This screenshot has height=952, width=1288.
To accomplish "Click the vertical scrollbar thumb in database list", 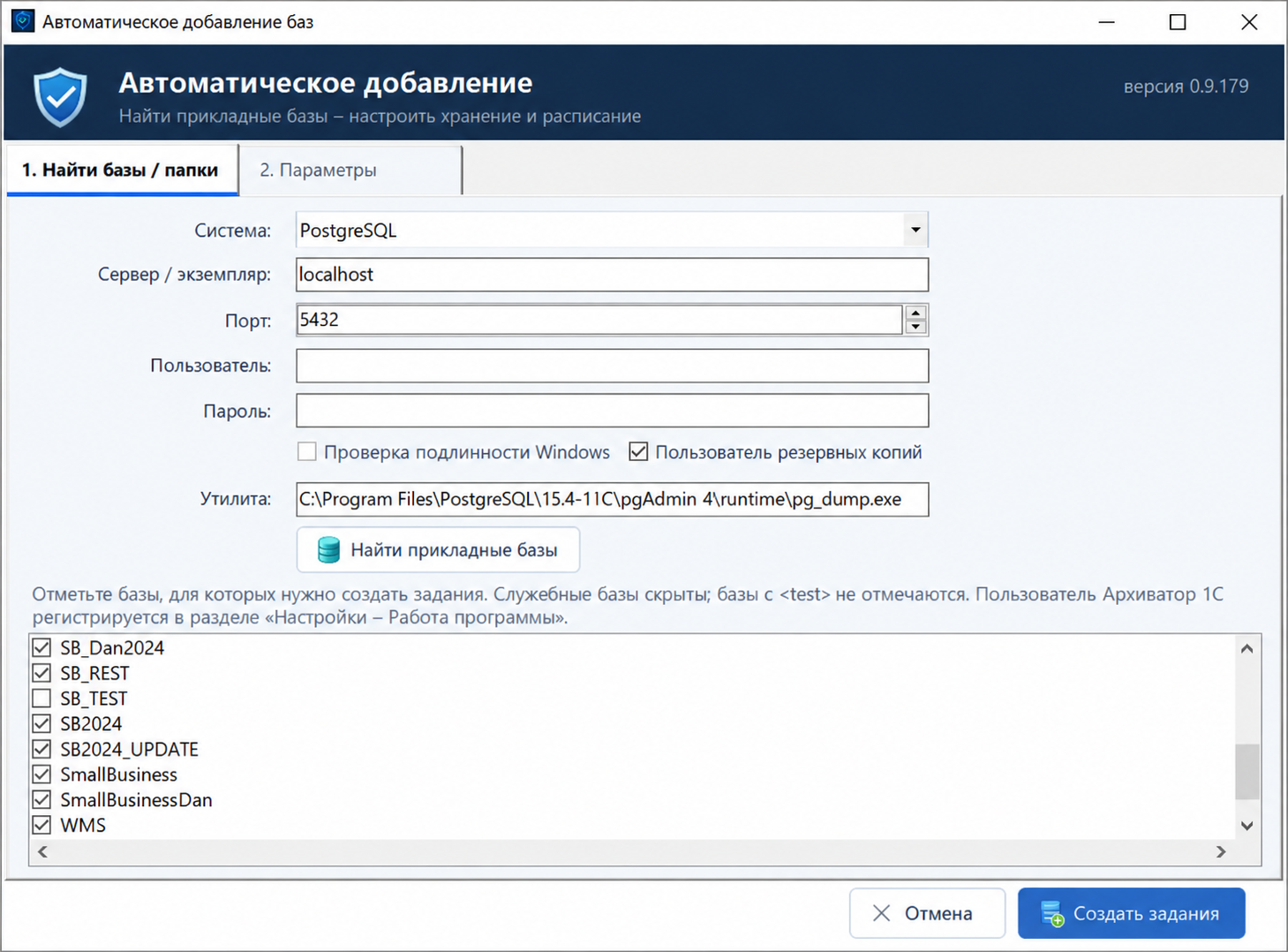I will [x=1247, y=771].
